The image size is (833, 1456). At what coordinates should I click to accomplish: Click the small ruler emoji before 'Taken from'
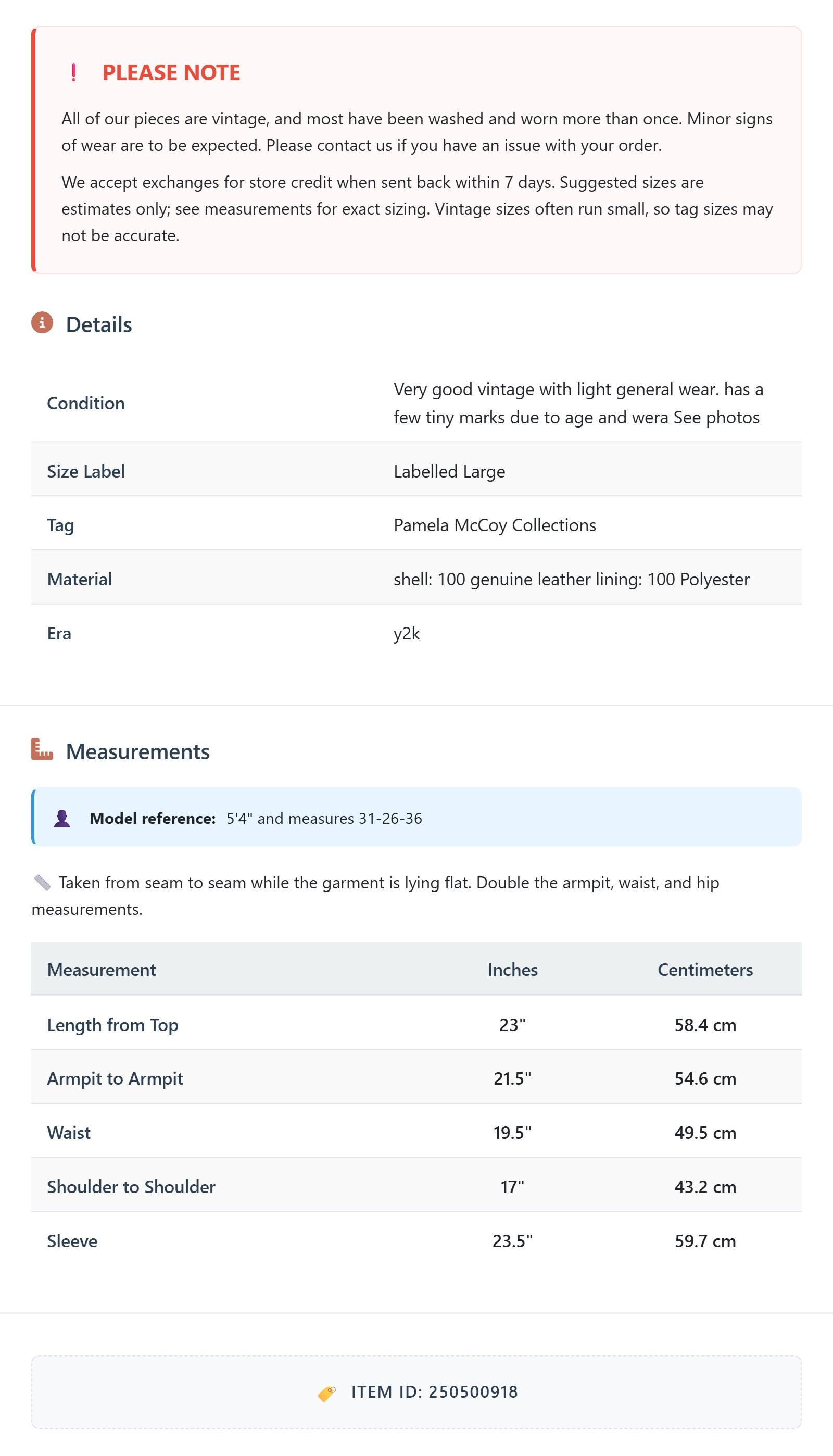pyautogui.click(x=42, y=883)
